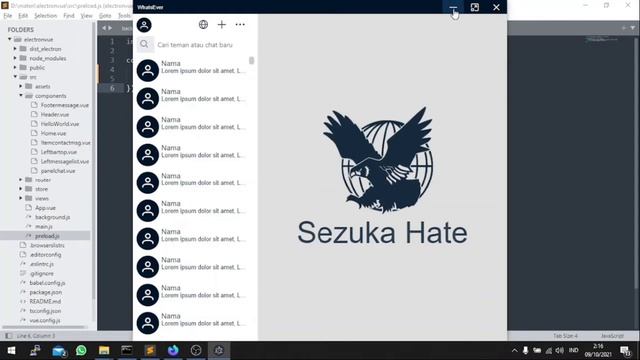The image size is (640, 360).
Task: Open the File menu in Sublime Text
Action: point(8,16)
